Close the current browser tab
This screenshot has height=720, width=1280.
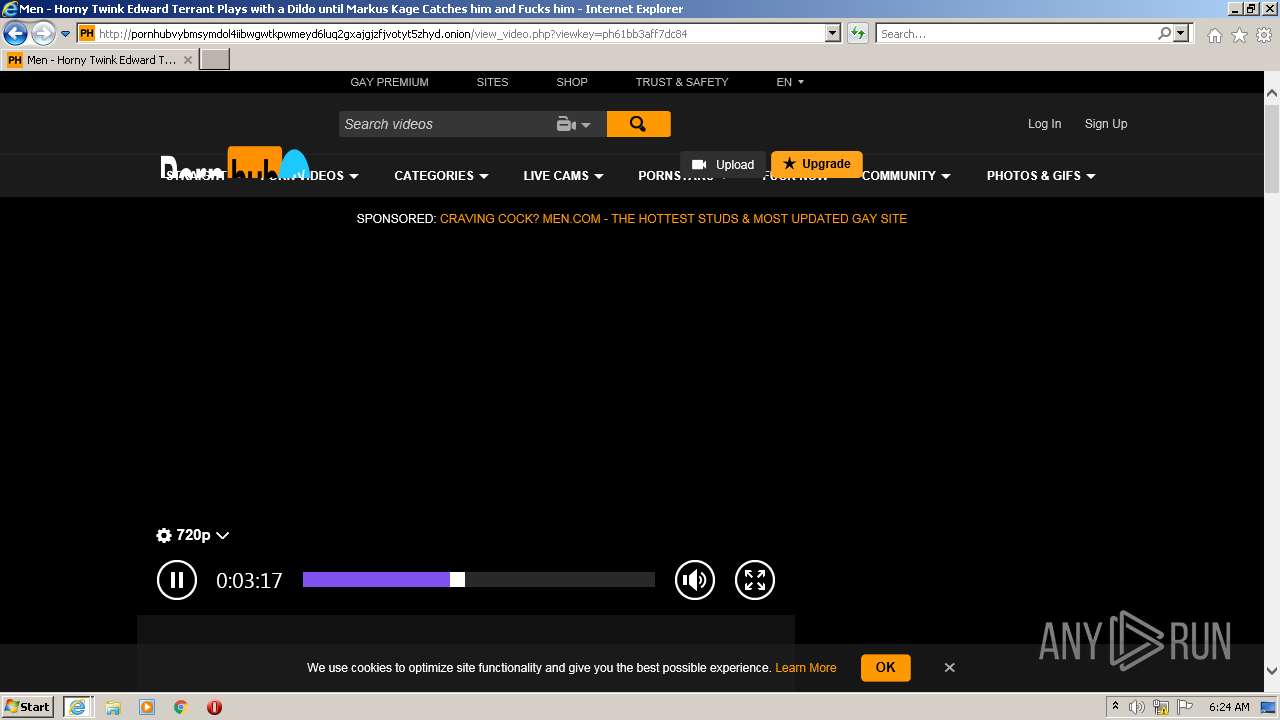[x=187, y=60]
